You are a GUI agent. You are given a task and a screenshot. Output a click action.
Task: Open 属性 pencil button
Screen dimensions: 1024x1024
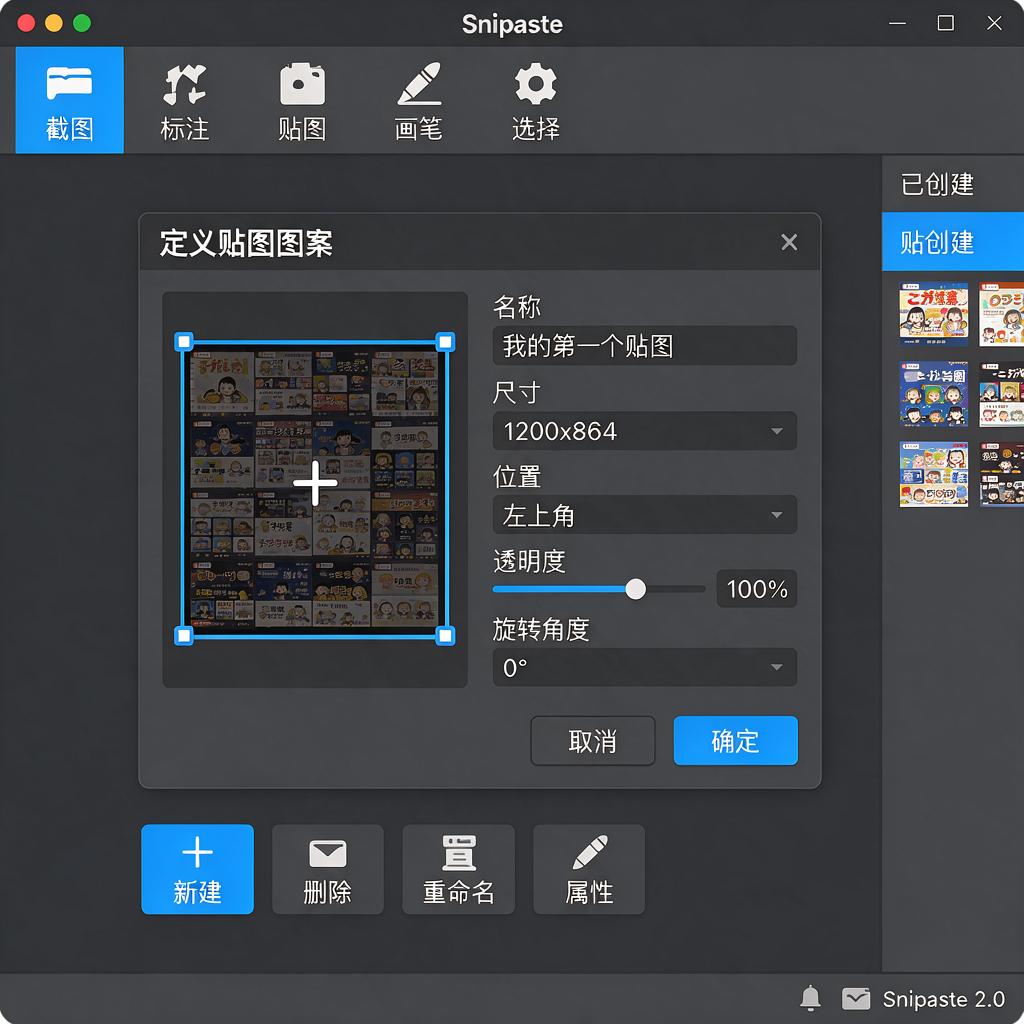tap(589, 869)
